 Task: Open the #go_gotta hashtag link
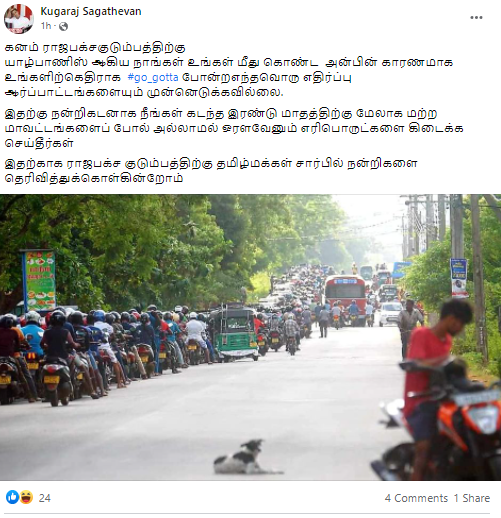tap(153, 77)
